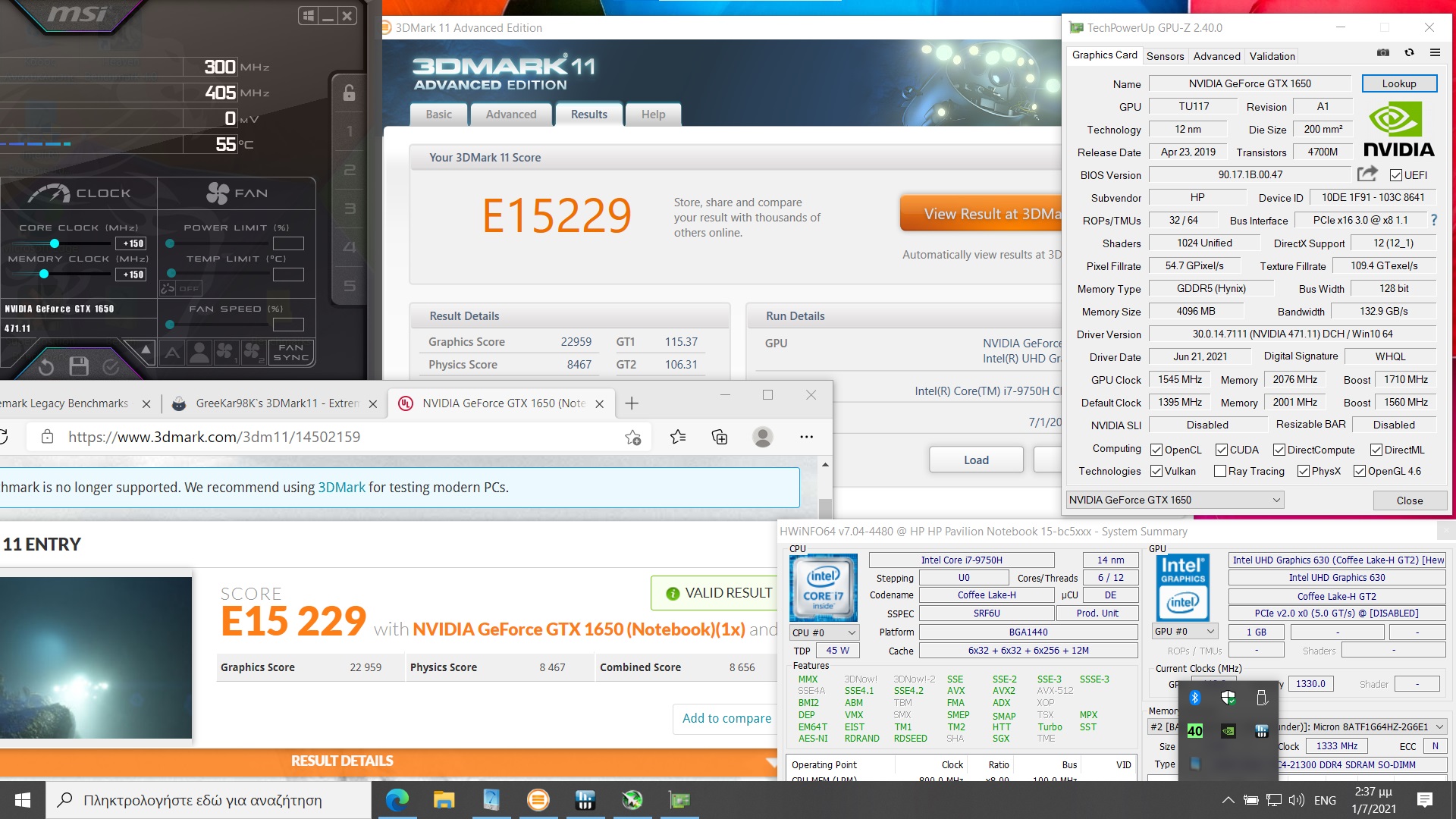Apply Afterburner settings with checkmark icon

[111, 367]
